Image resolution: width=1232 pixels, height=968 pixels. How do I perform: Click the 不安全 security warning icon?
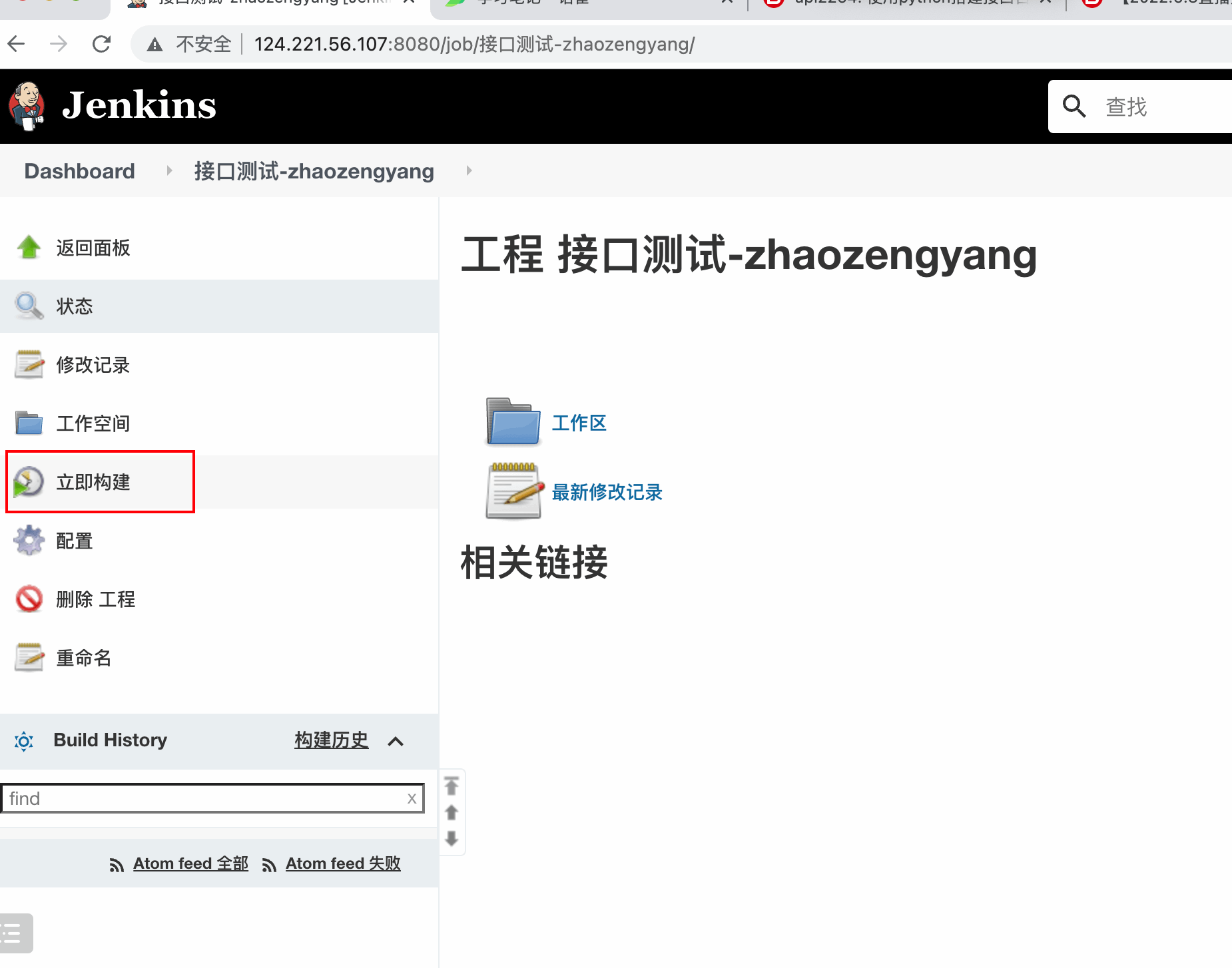tap(155, 45)
